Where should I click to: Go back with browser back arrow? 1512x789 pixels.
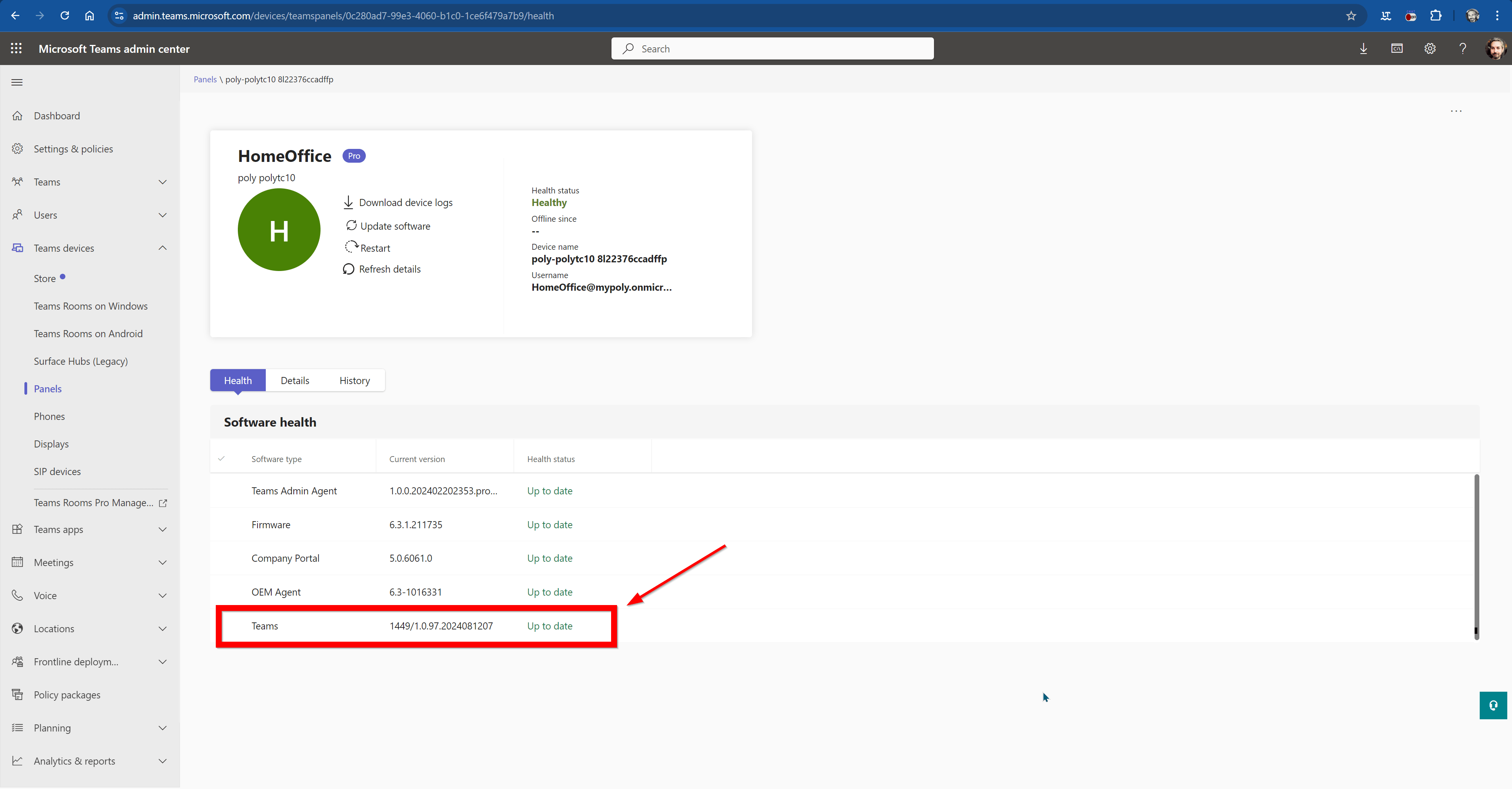(15, 16)
